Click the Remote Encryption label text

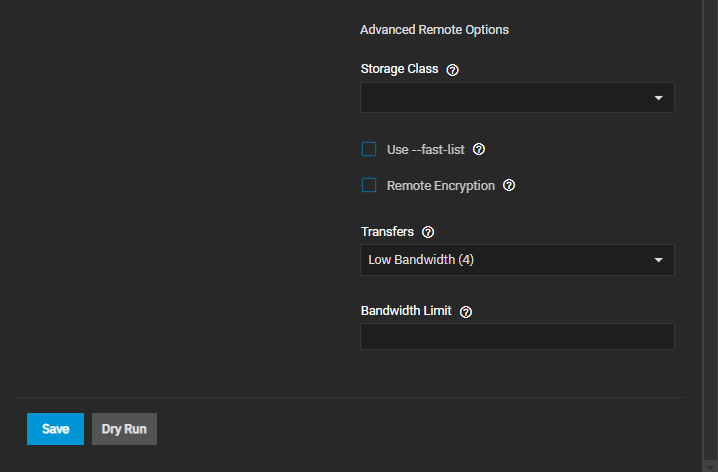pos(440,186)
